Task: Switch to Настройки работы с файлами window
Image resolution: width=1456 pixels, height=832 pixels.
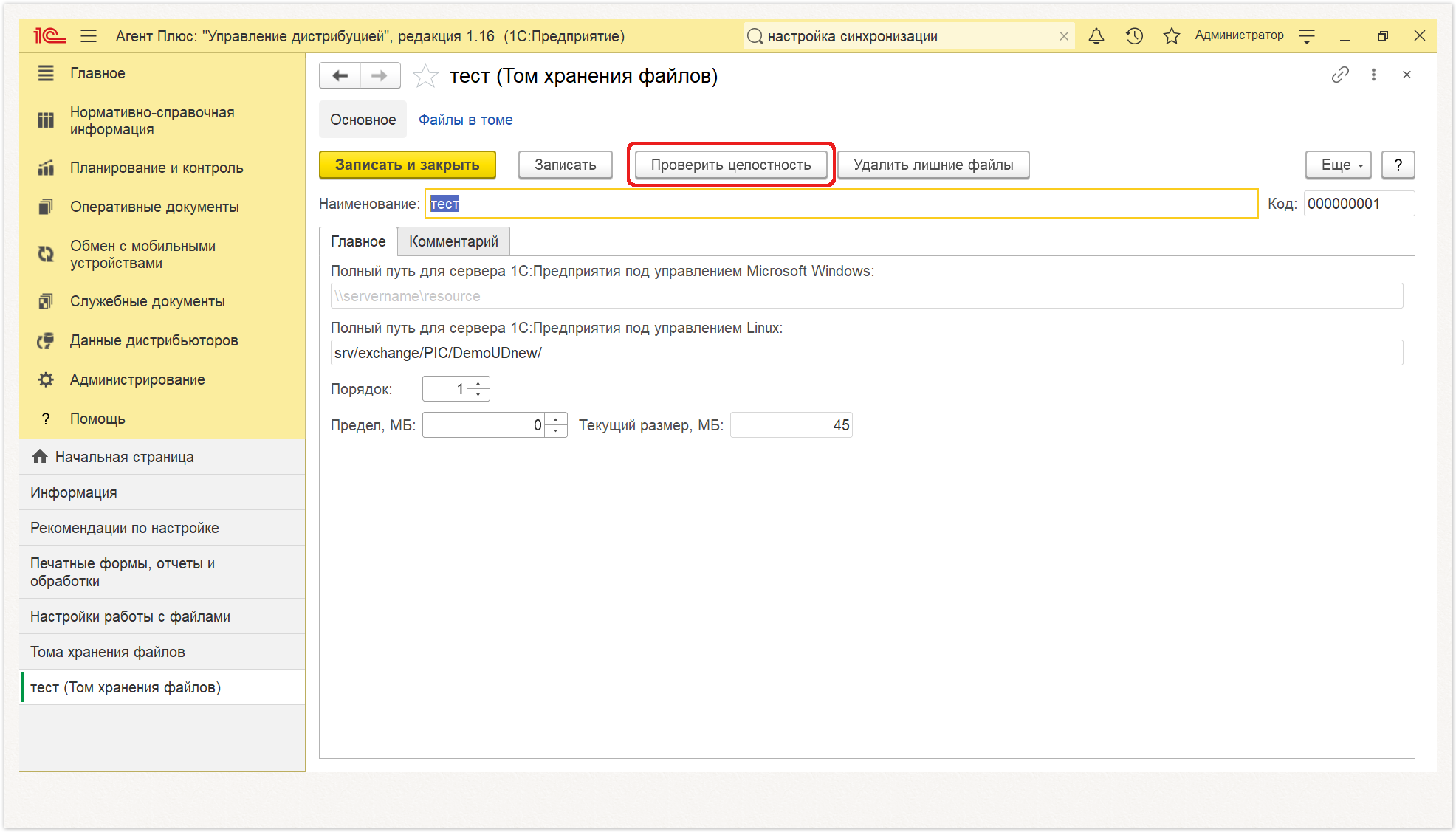Action: [162, 616]
